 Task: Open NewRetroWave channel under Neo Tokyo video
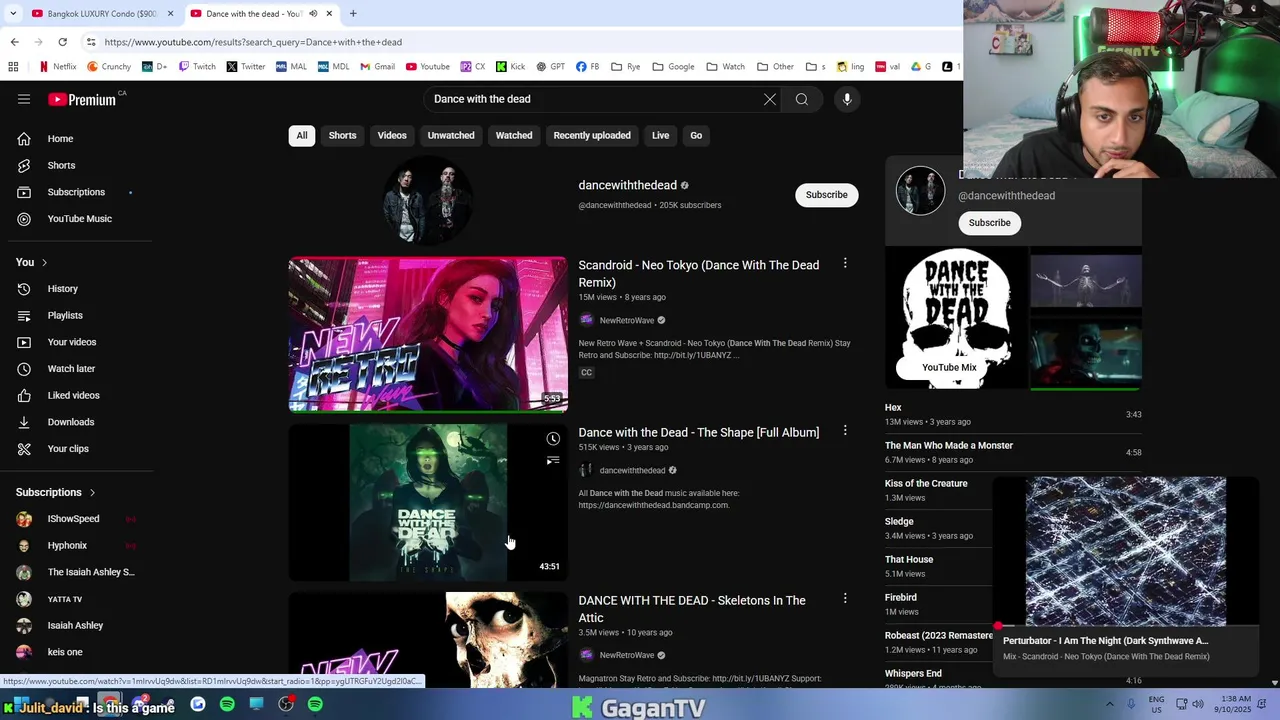tap(626, 320)
